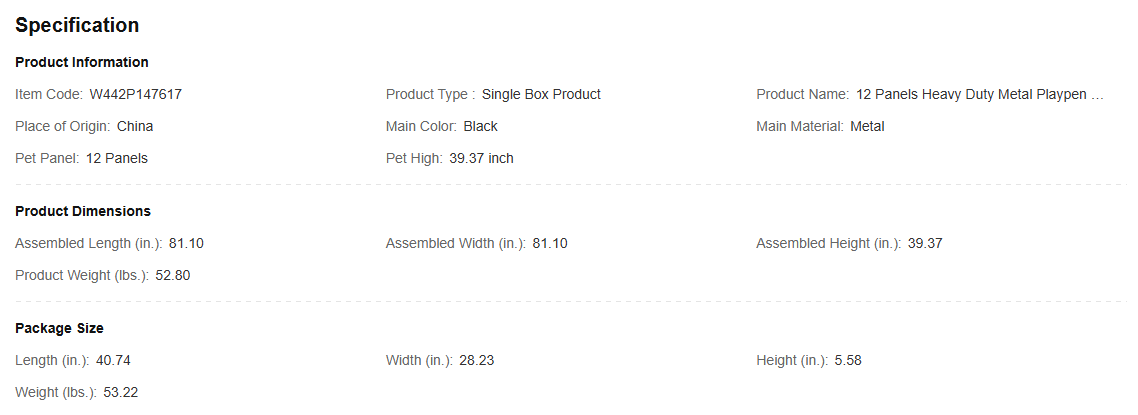Screen dimensions: 1138x415
Task: Click the Package Size section title
Action: [x=60, y=329]
